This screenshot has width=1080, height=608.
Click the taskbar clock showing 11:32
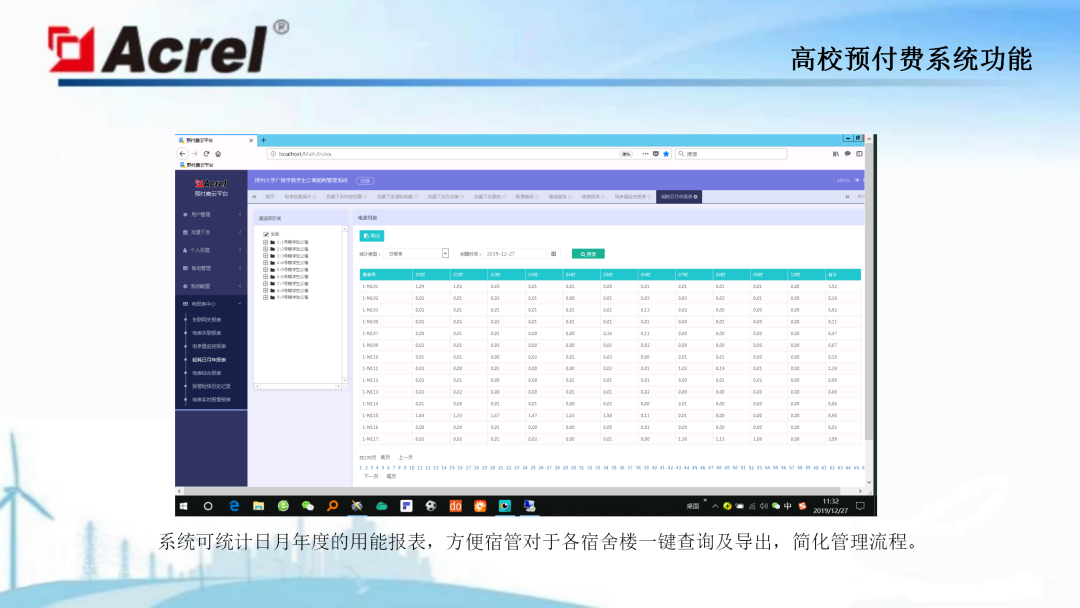831,506
